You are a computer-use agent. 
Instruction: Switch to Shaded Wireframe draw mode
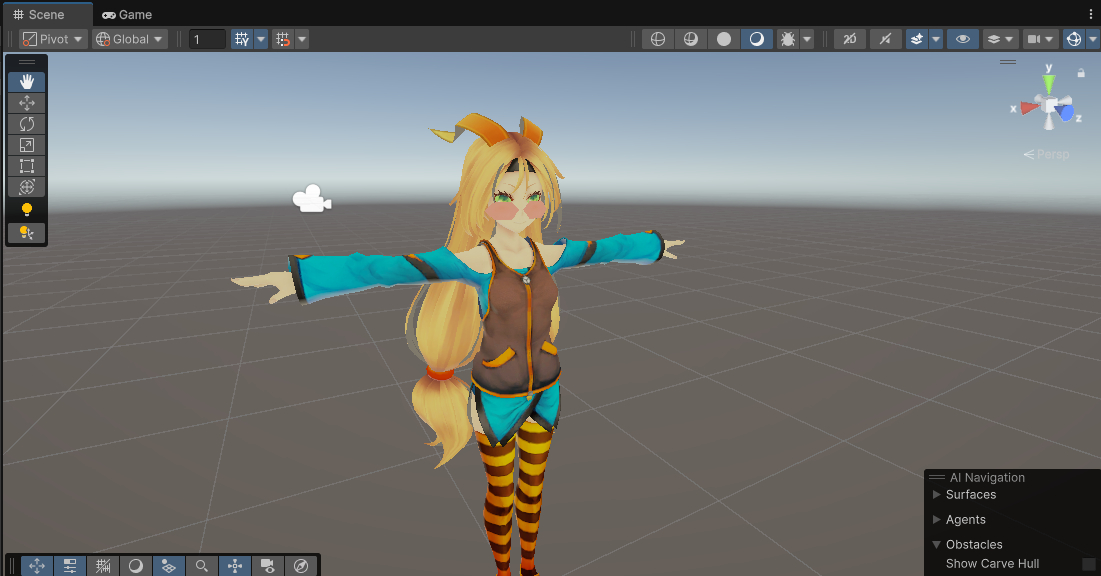pos(691,39)
